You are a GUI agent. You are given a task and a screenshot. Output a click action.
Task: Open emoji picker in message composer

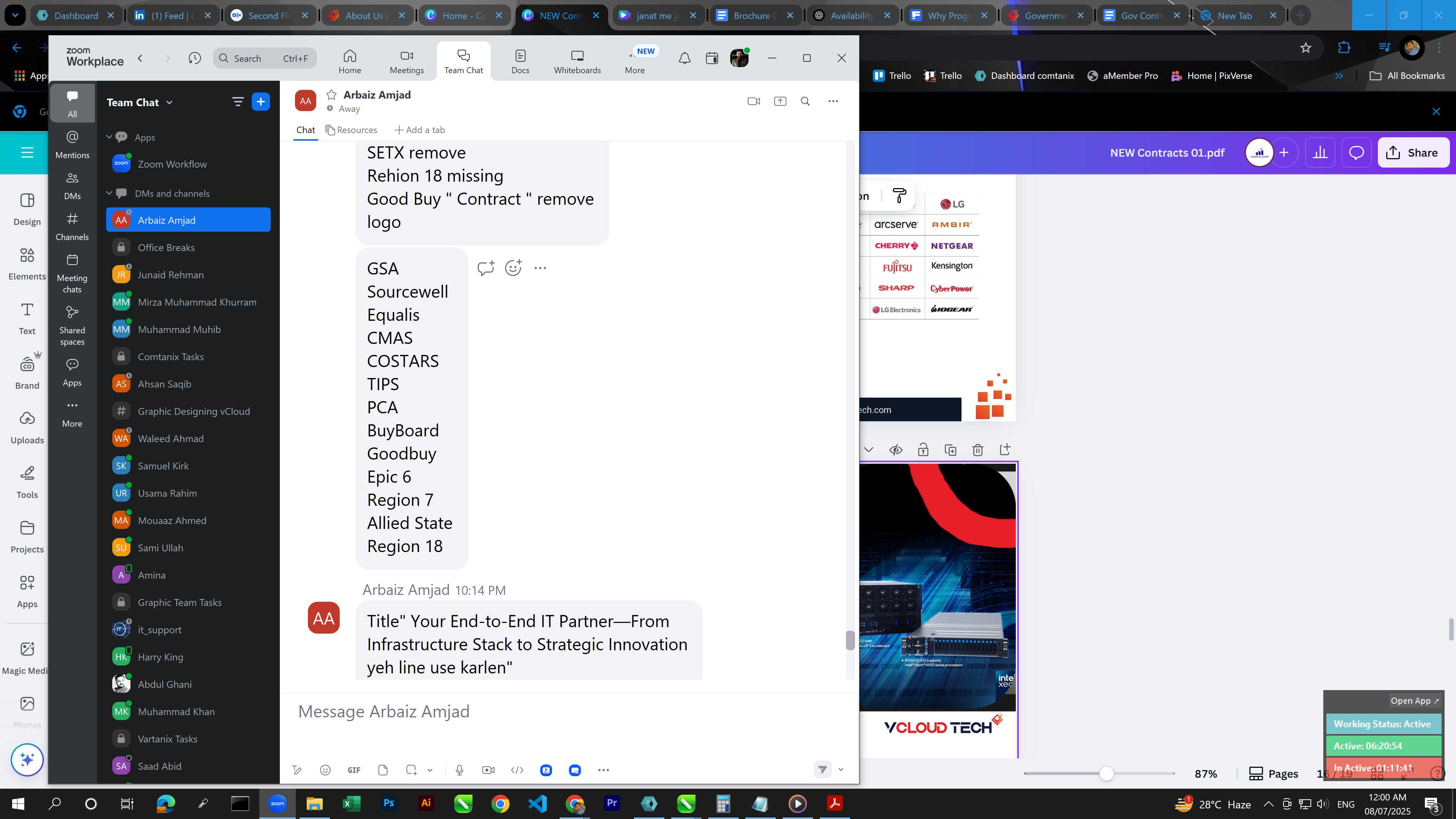click(325, 770)
